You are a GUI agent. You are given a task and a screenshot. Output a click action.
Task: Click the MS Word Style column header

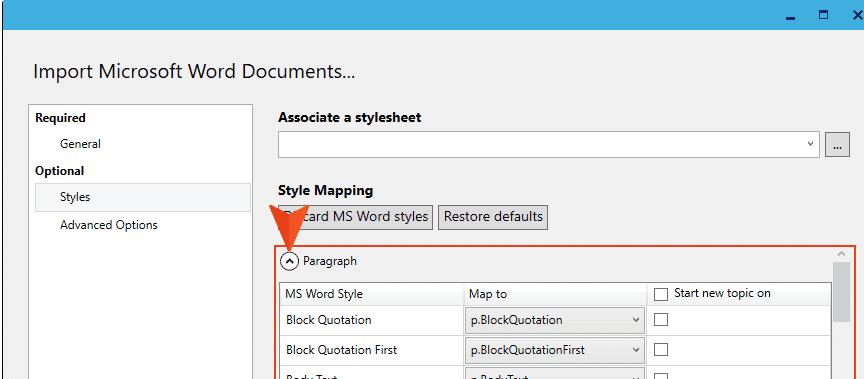372,294
